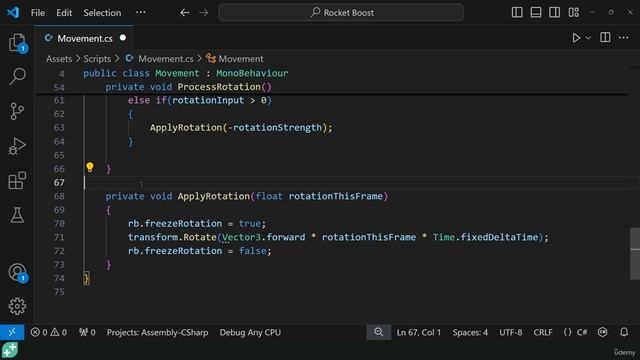Image resolution: width=640 pixels, height=360 pixels.
Task: Click the vertical scrollbar thumb
Action: 635,253
